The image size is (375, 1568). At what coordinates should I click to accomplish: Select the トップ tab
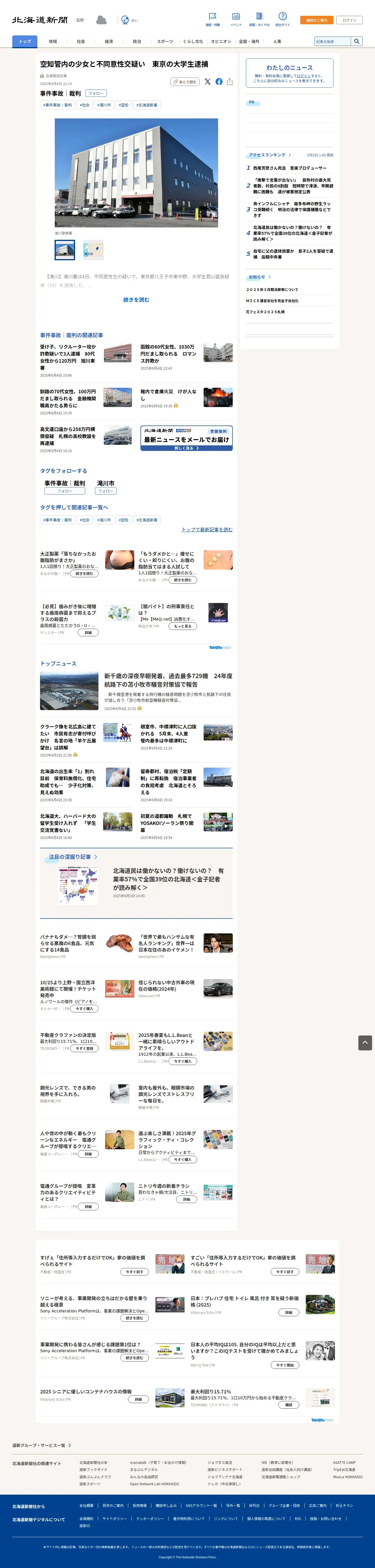[x=25, y=42]
